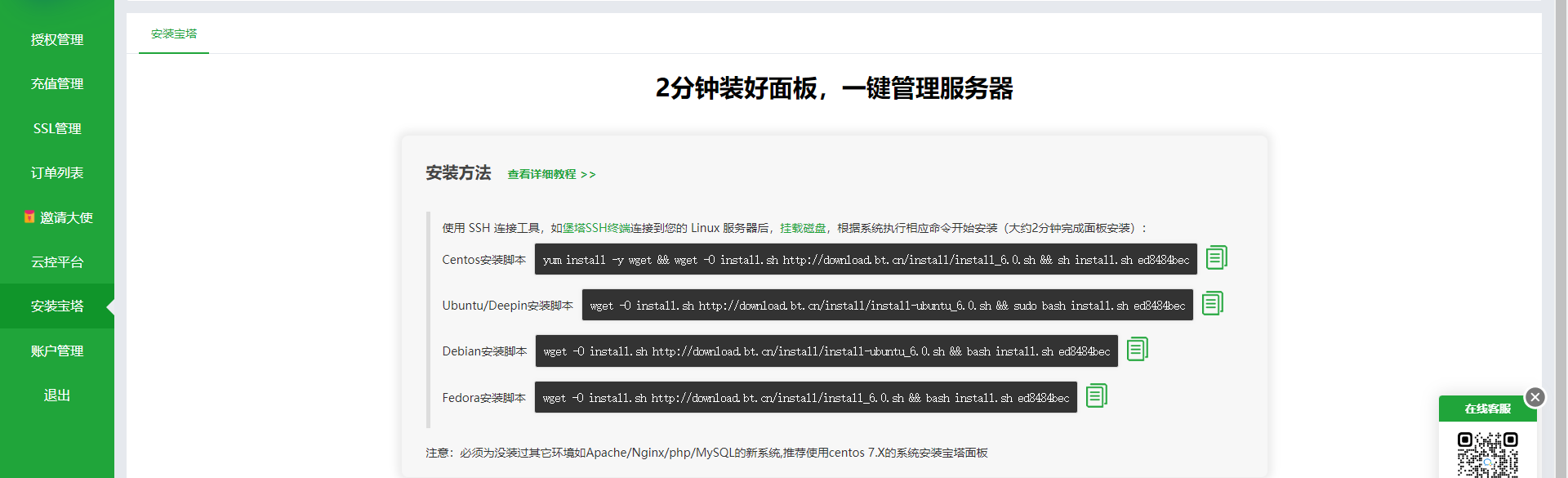Click the gift icon beside 邀请大使
Viewport: 1568px width, 478px height.
(x=29, y=217)
